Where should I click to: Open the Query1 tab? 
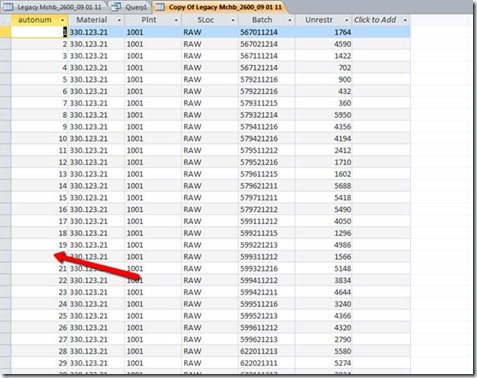click(x=130, y=7)
